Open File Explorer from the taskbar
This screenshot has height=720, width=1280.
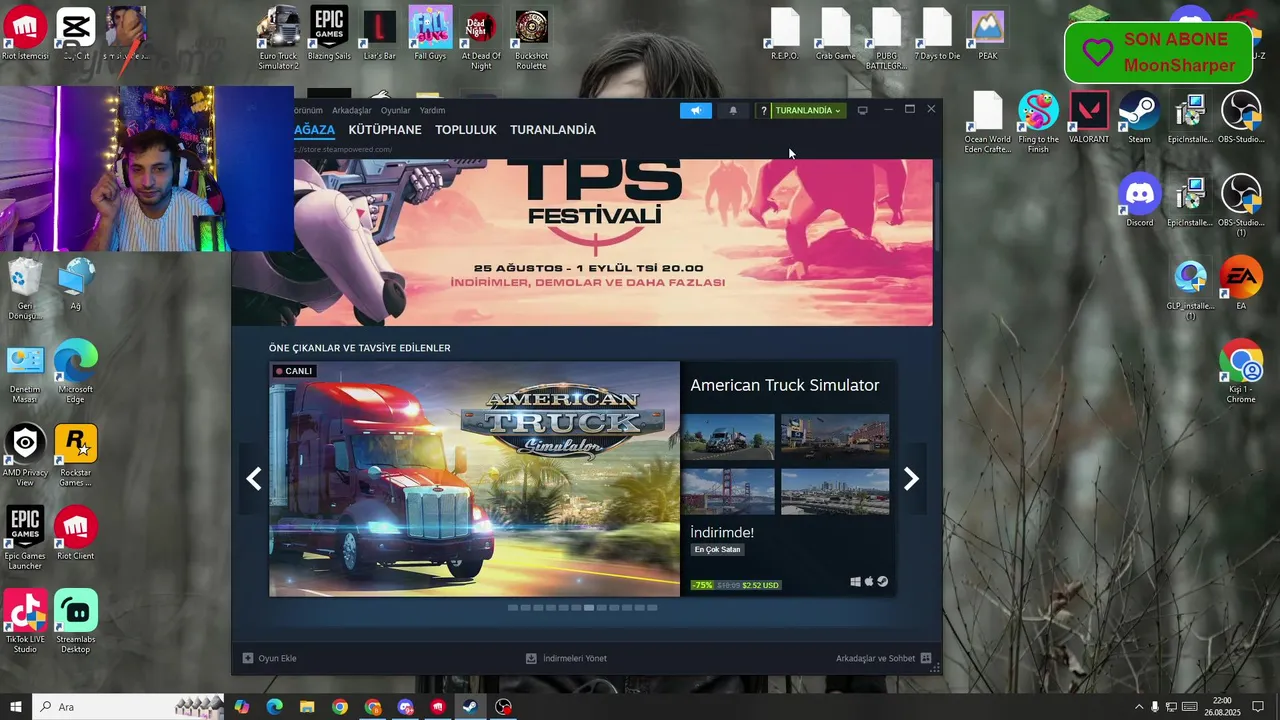pyautogui.click(x=307, y=707)
